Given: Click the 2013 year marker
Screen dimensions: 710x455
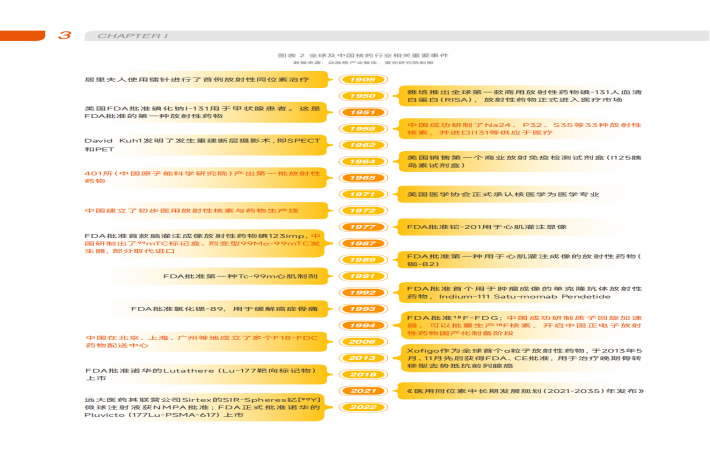Looking at the screenshot, I should point(363,358).
